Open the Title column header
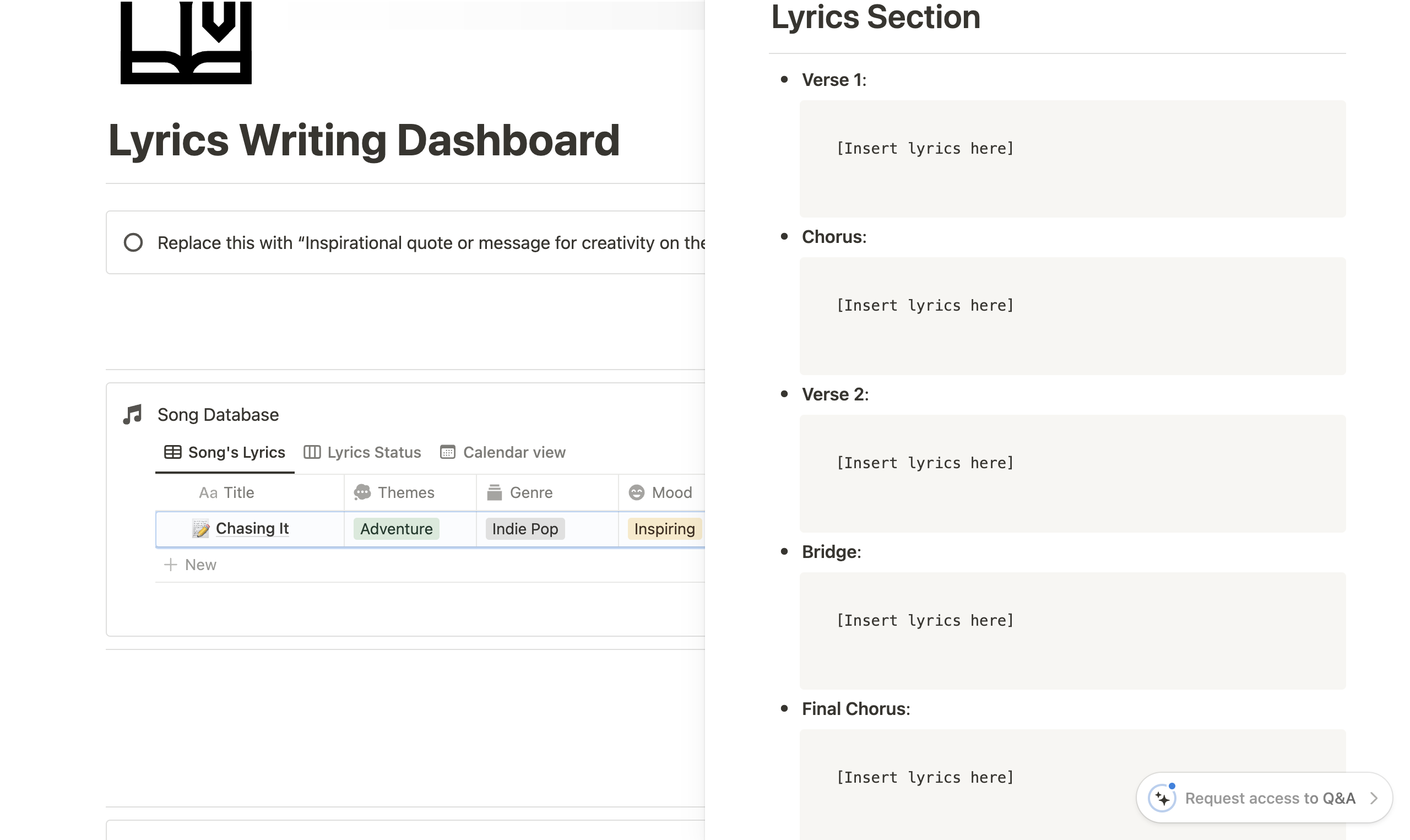The image size is (1410, 840). [250, 493]
